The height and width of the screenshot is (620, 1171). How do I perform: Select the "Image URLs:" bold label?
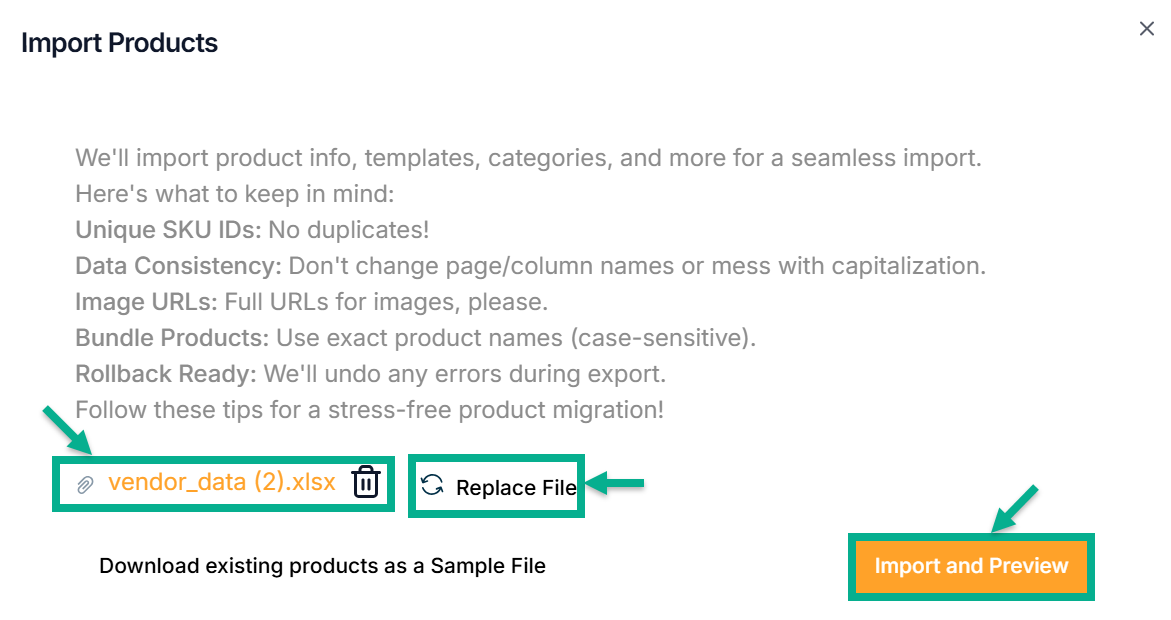(146, 302)
